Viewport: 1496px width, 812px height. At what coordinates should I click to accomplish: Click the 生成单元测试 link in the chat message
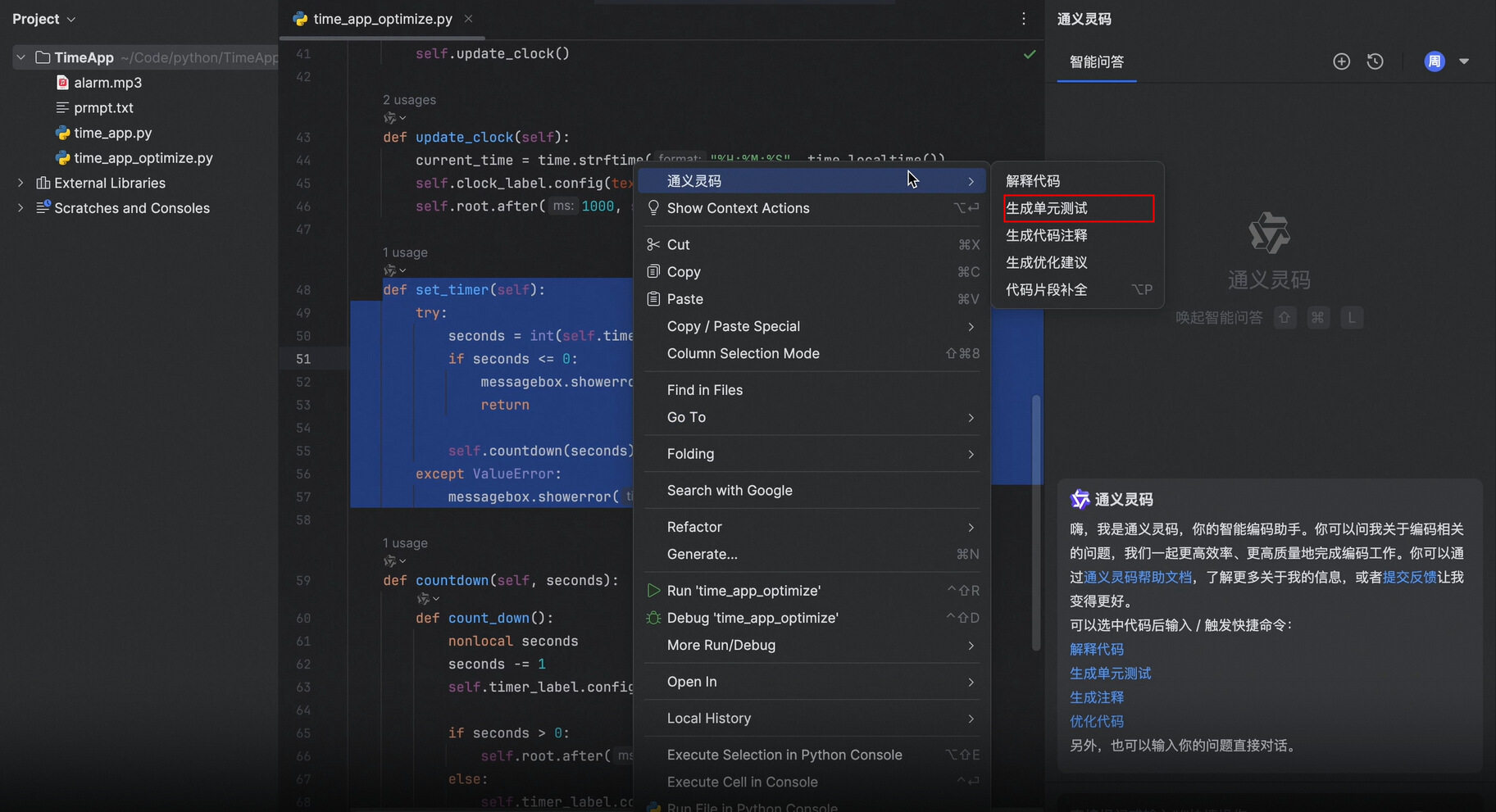(x=1111, y=673)
